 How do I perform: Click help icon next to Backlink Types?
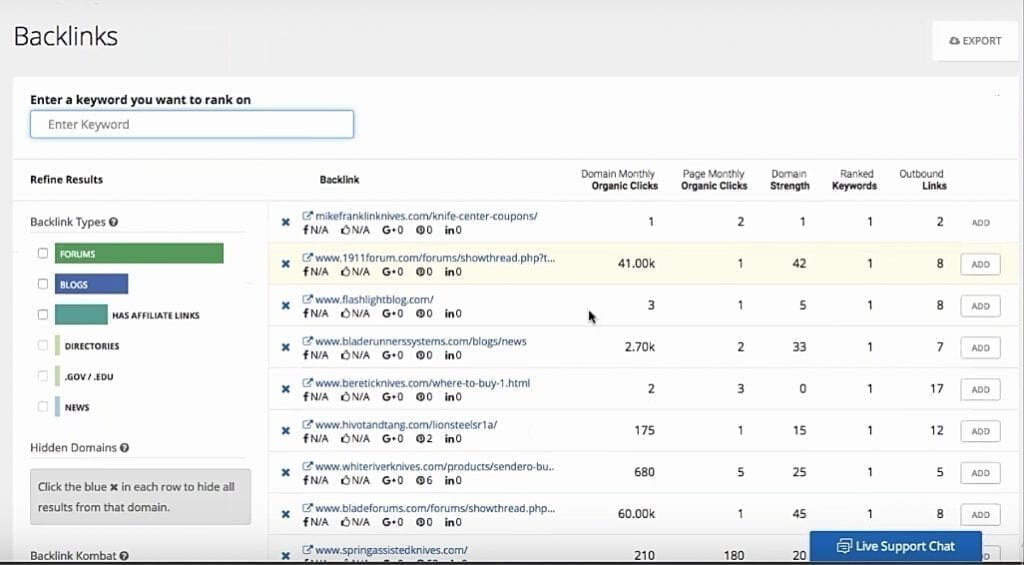tap(113, 222)
